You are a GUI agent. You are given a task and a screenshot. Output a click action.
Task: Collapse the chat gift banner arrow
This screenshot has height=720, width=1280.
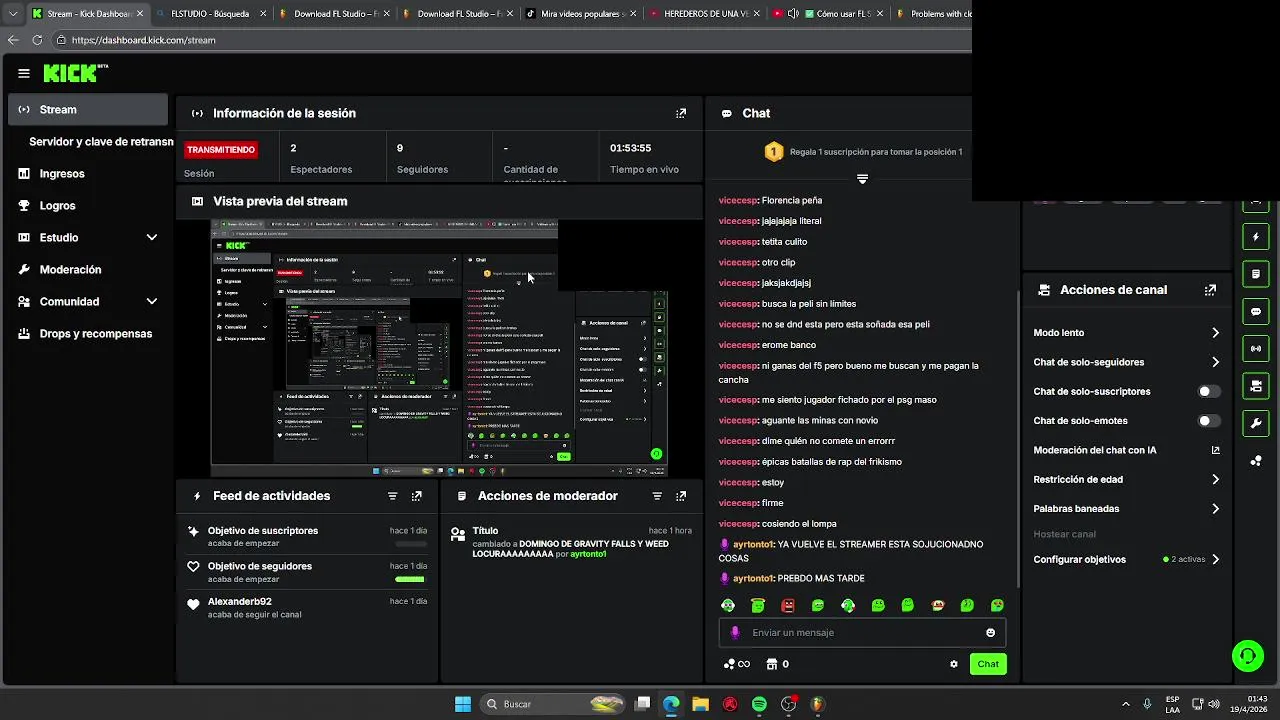[x=862, y=179]
